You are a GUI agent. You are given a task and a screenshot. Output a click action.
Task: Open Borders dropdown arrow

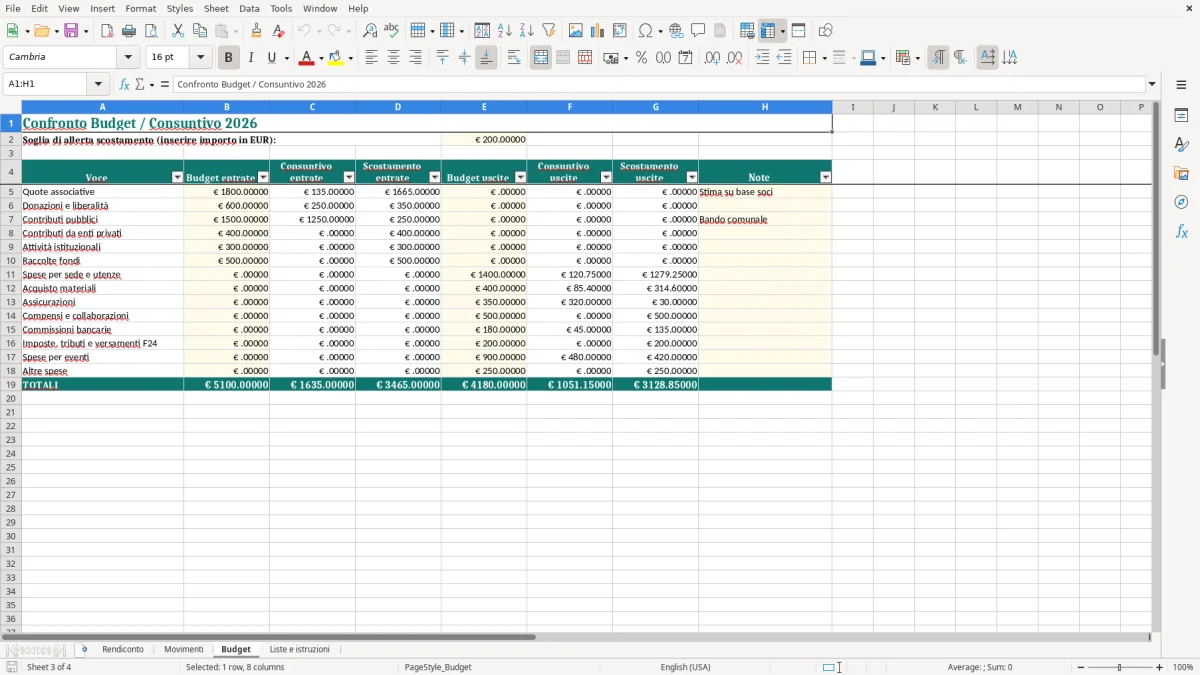[x=824, y=58]
